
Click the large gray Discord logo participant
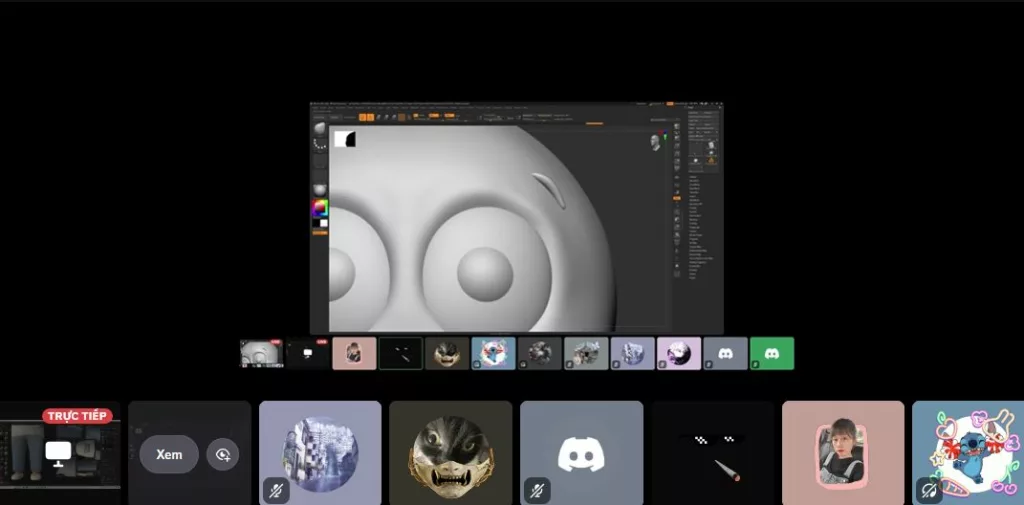coord(581,453)
